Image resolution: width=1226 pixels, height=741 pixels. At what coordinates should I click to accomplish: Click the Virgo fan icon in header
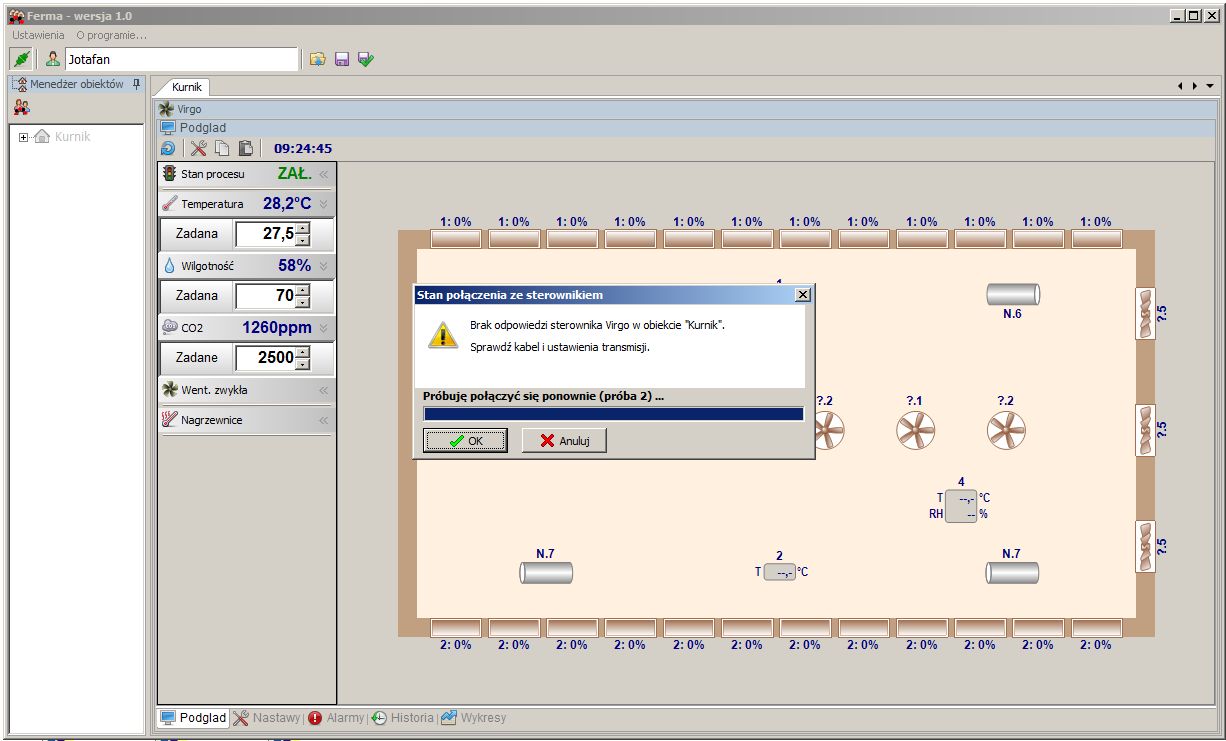point(167,109)
